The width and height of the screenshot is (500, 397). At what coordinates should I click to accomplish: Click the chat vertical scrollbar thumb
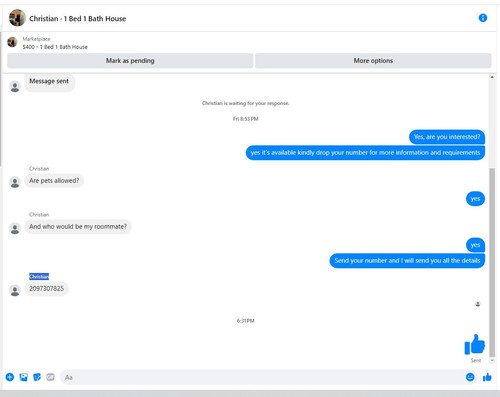tap(492, 262)
